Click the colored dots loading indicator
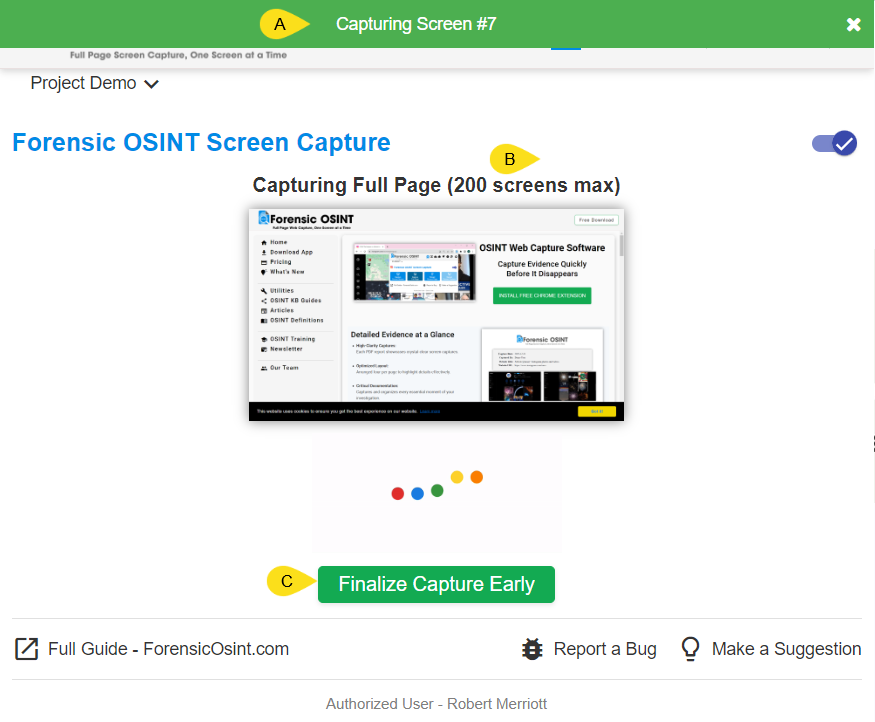This screenshot has width=875, height=722. [x=437, y=485]
